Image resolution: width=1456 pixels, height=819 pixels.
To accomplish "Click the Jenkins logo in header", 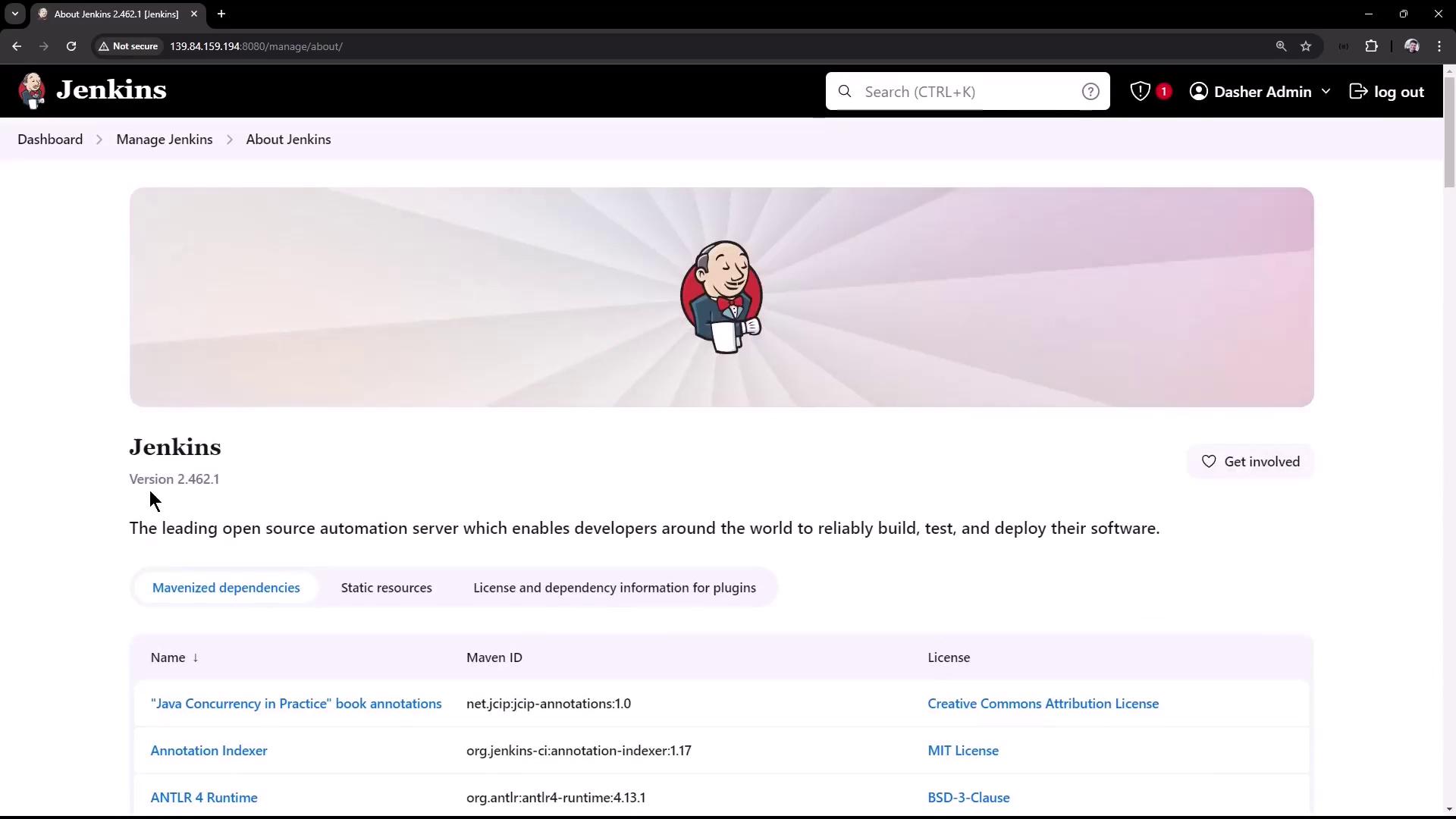I will pyautogui.click(x=92, y=91).
